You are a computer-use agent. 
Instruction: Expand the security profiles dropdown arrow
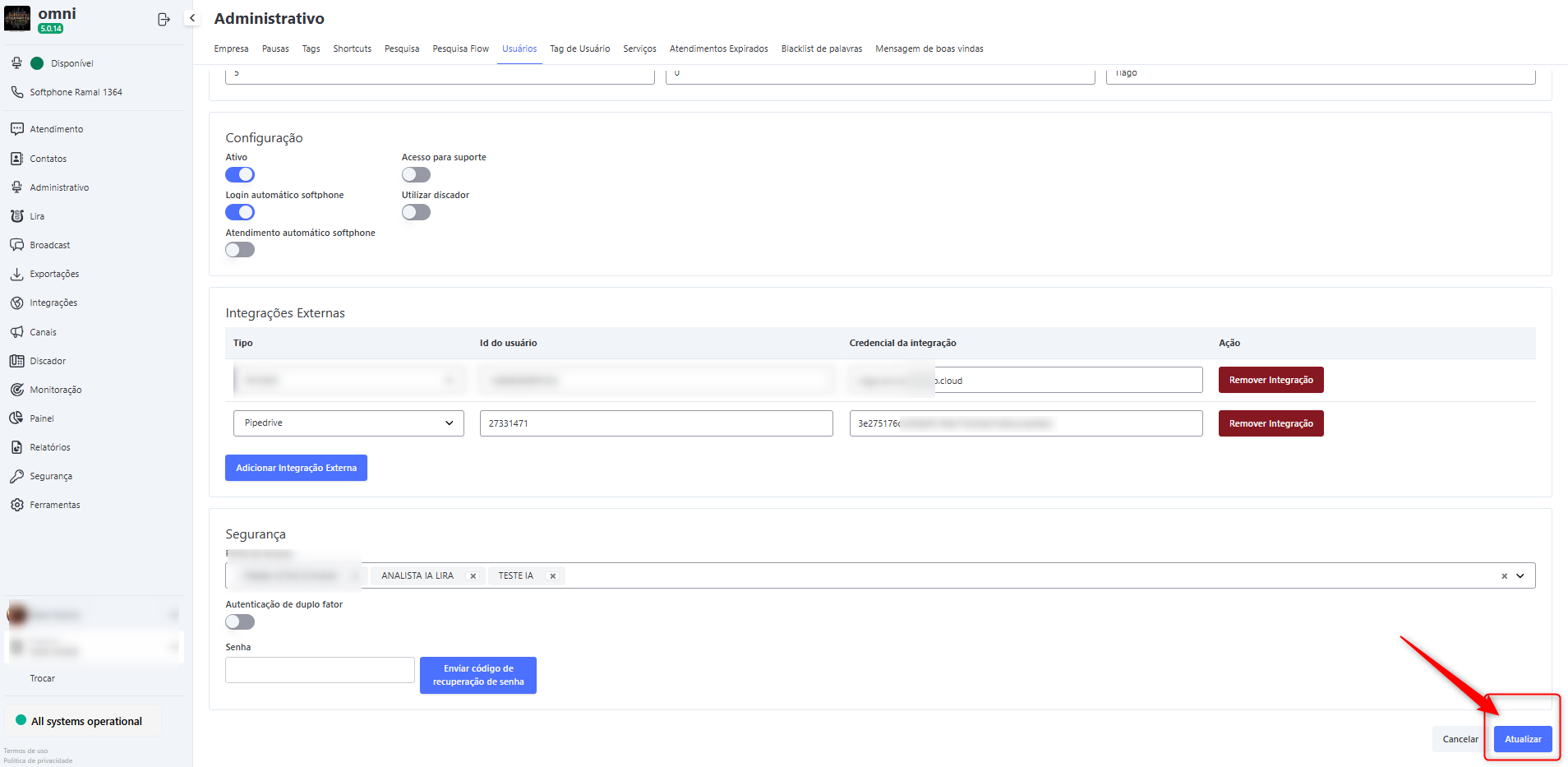coord(1520,576)
